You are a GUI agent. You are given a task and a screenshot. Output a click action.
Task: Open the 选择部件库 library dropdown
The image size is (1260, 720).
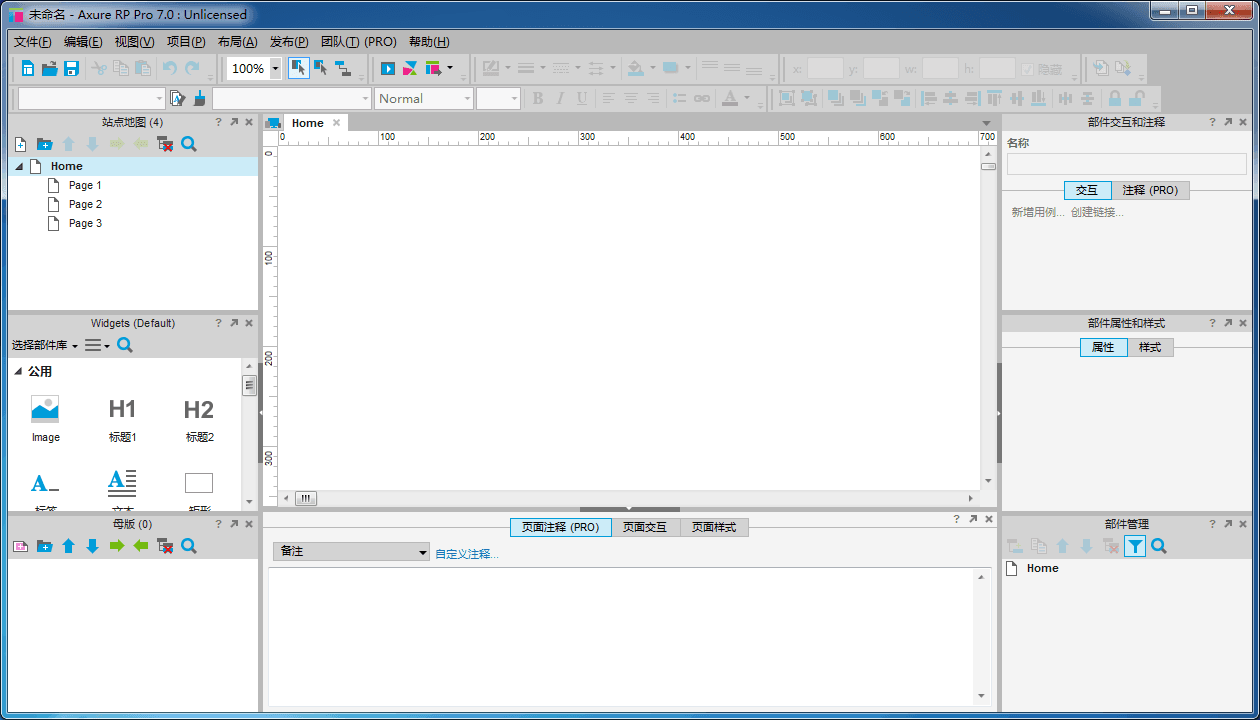pos(45,345)
